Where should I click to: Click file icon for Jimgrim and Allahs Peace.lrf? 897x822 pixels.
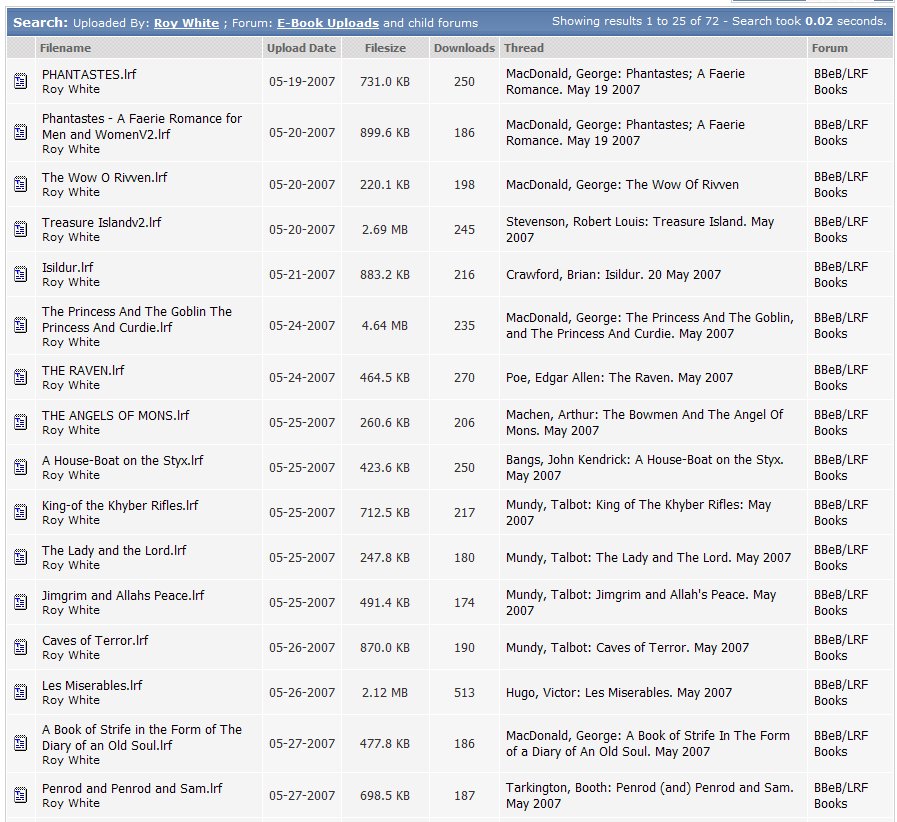(x=21, y=602)
